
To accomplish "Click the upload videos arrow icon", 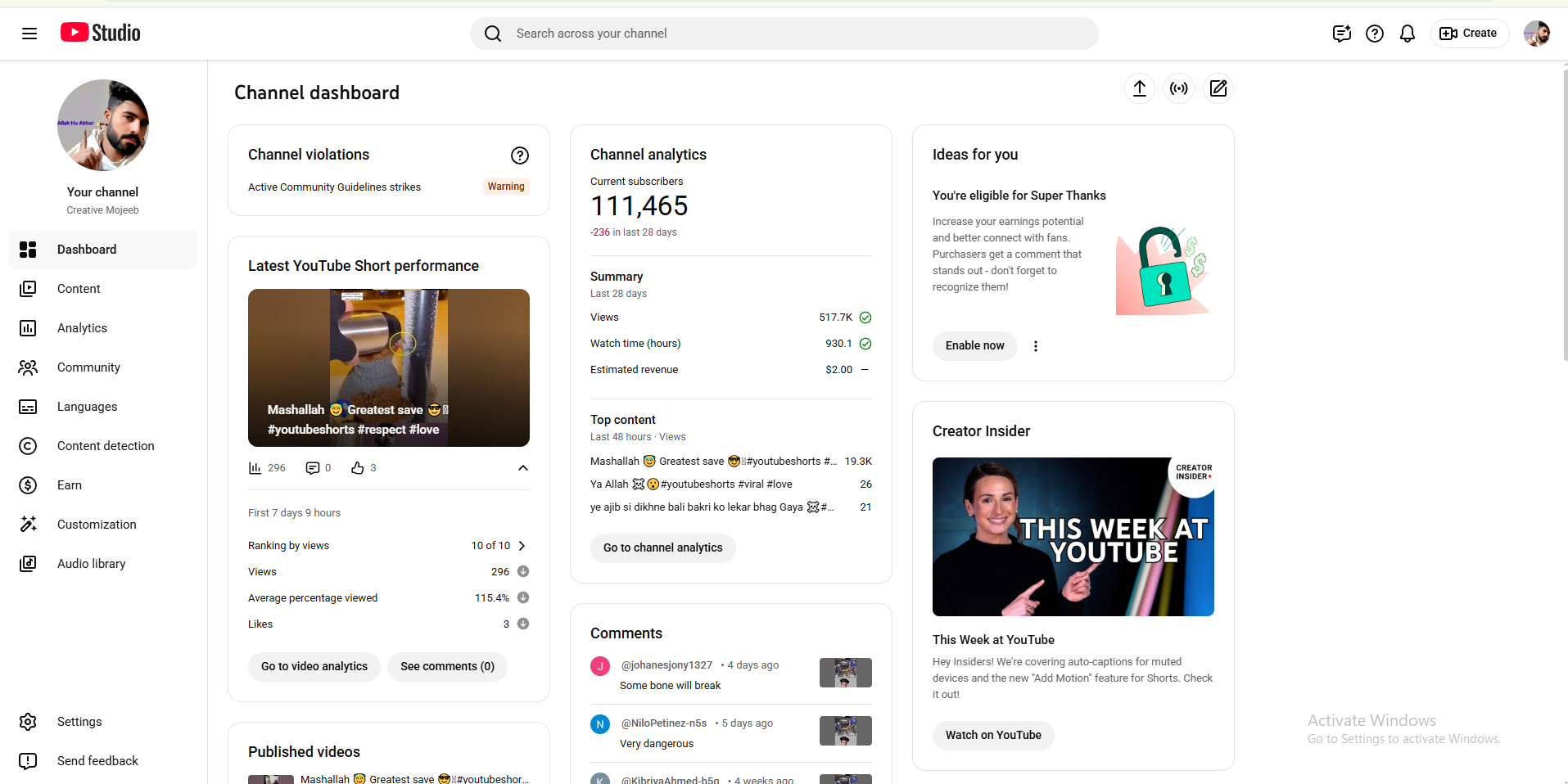I will point(1139,88).
